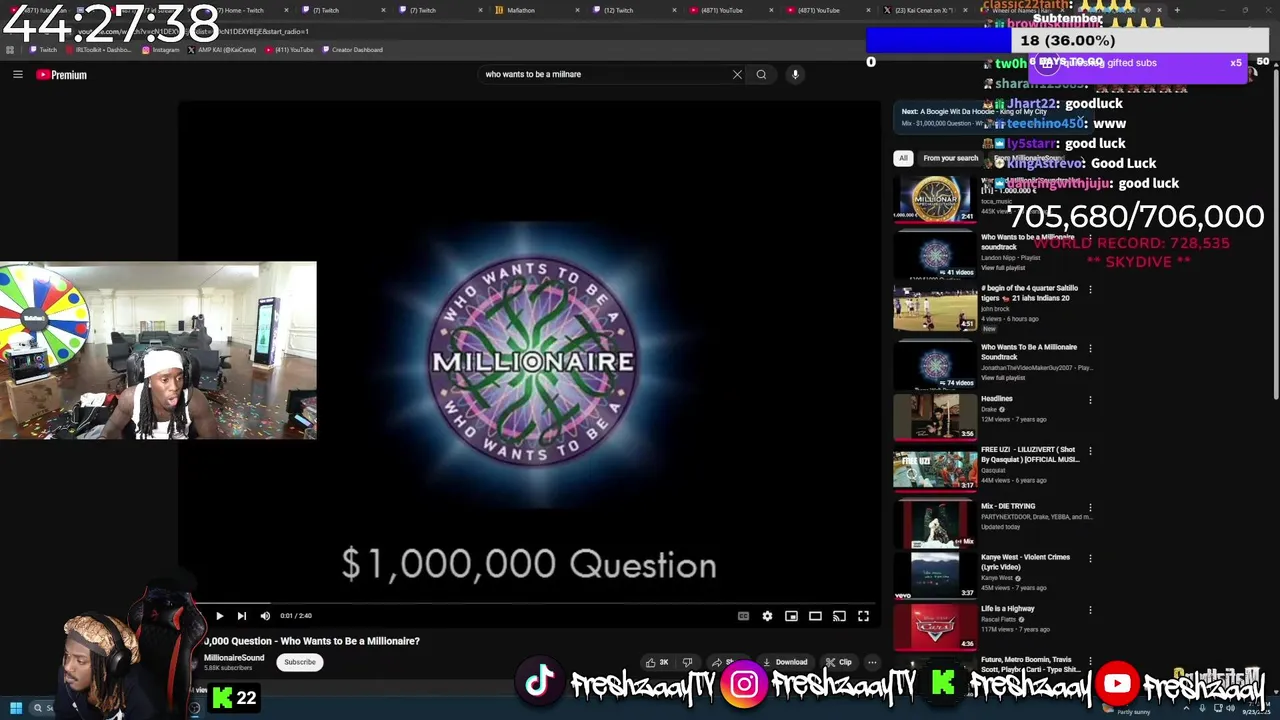Open the Millionar 2:41 video thumbnail
The width and height of the screenshot is (1280, 720).
tap(935, 198)
